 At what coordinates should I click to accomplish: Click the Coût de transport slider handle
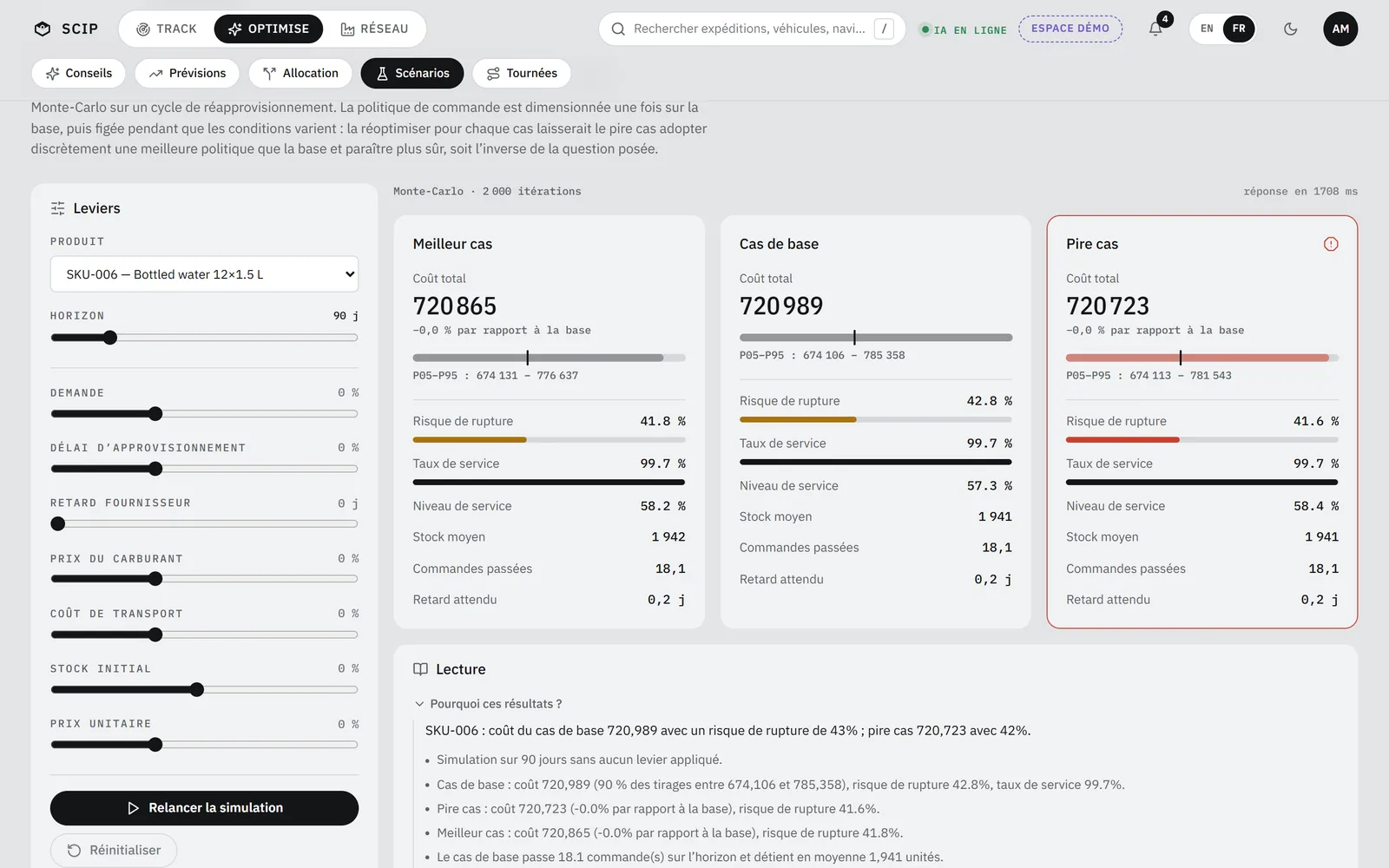(155, 635)
